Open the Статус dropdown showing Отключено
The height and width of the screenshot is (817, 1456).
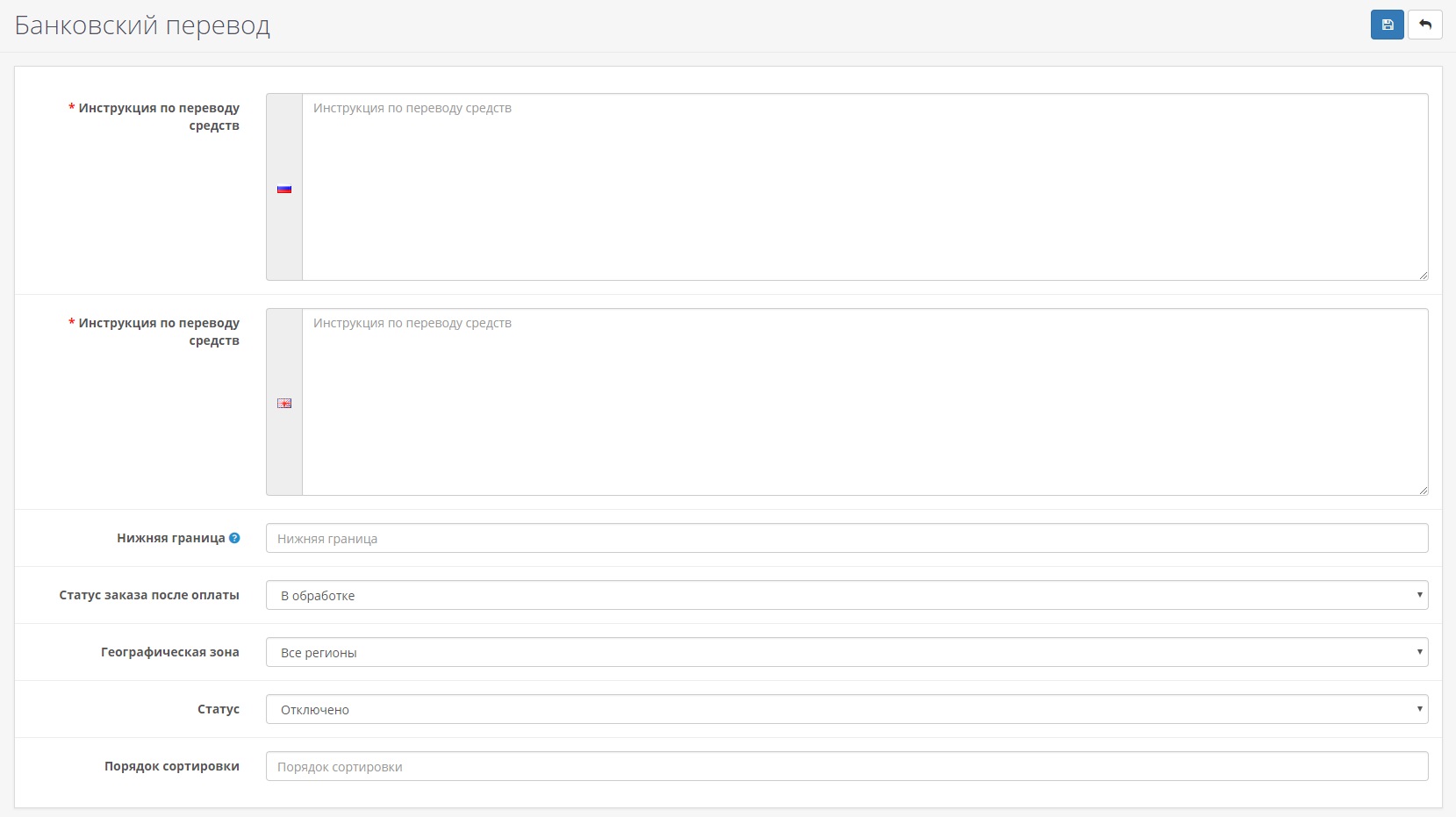pos(846,709)
